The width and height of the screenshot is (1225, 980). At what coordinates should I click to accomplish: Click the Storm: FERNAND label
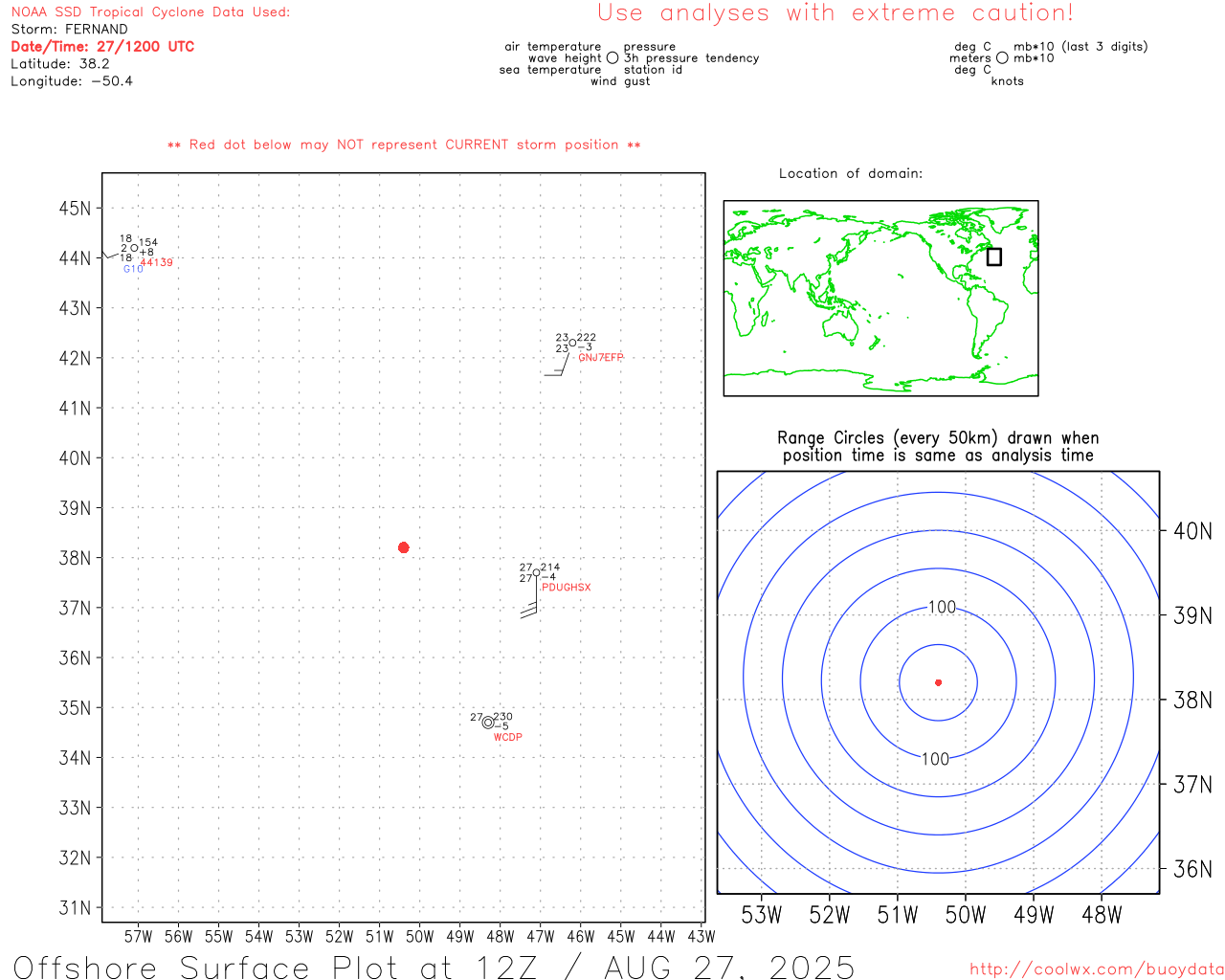coord(69,29)
